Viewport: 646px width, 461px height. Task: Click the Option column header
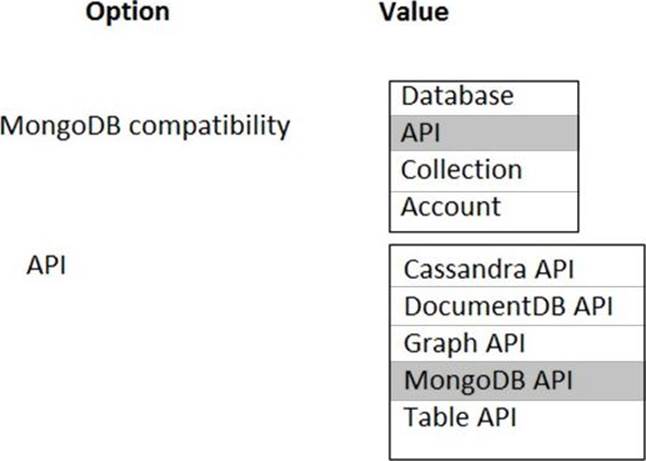pos(127,13)
